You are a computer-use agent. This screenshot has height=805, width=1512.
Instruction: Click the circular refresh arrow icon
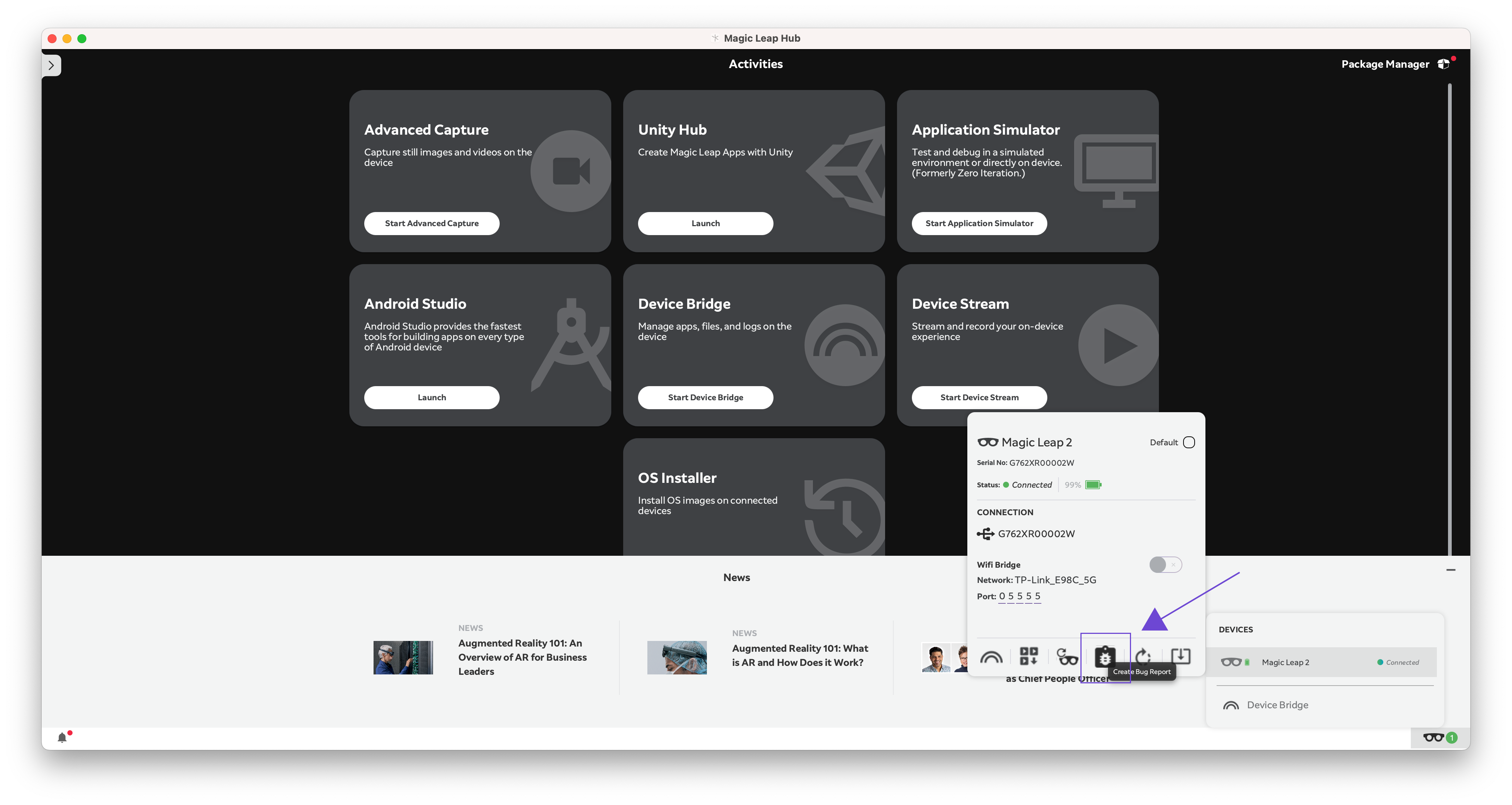(1142, 656)
